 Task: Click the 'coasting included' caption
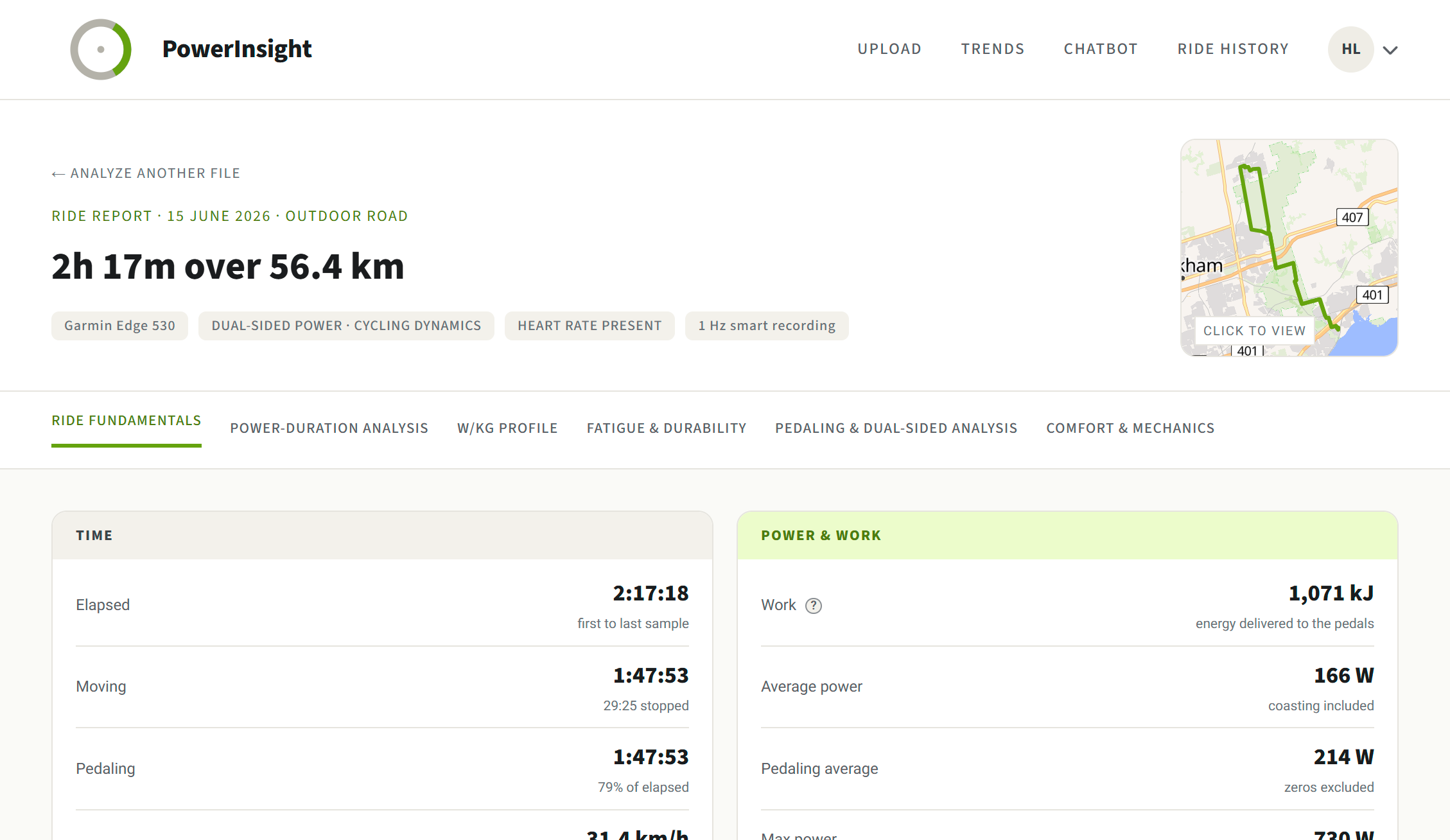(1321, 706)
